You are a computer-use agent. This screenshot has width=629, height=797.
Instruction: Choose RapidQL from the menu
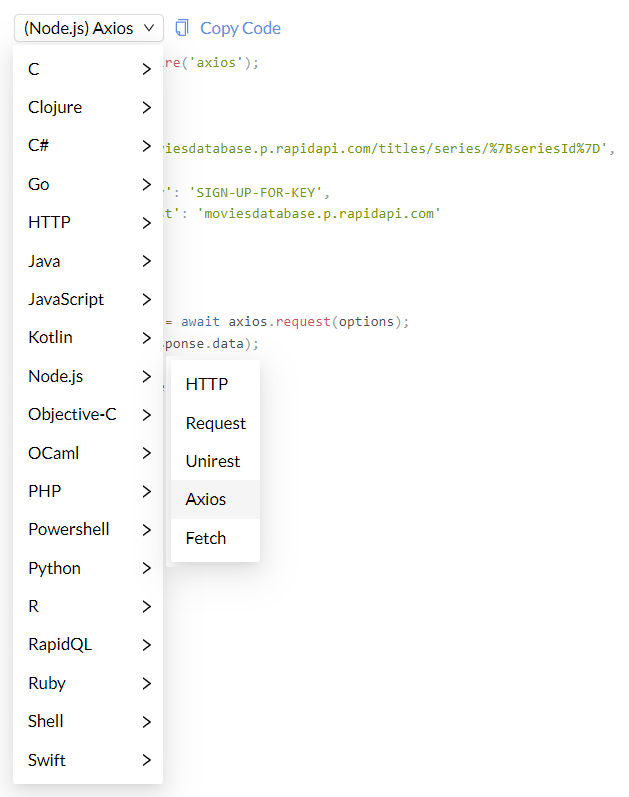(88, 645)
